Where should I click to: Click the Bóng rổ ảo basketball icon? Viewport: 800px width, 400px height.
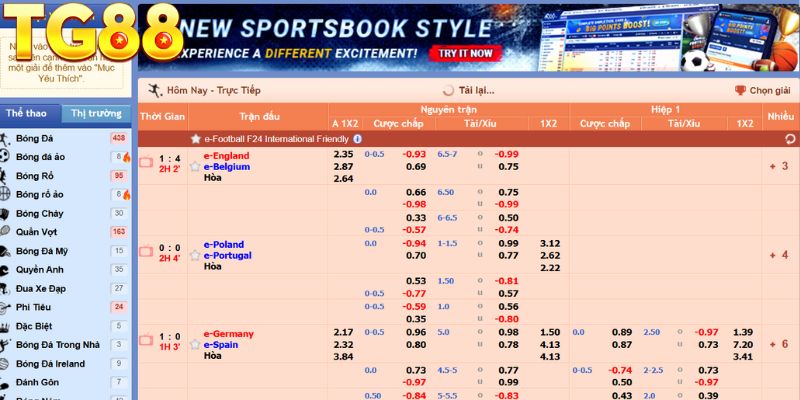(5, 194)
